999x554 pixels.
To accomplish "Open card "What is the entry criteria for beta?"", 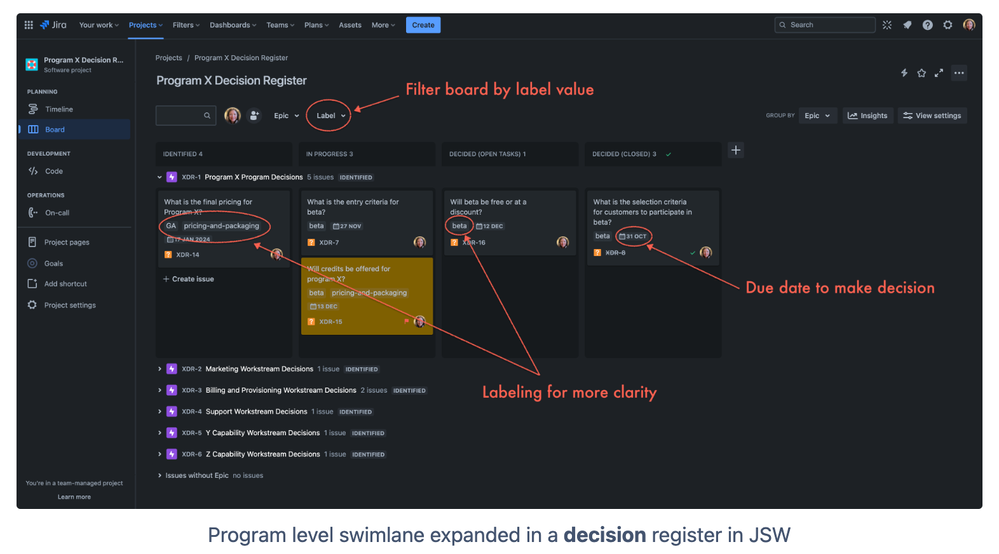I will point(366,222).
